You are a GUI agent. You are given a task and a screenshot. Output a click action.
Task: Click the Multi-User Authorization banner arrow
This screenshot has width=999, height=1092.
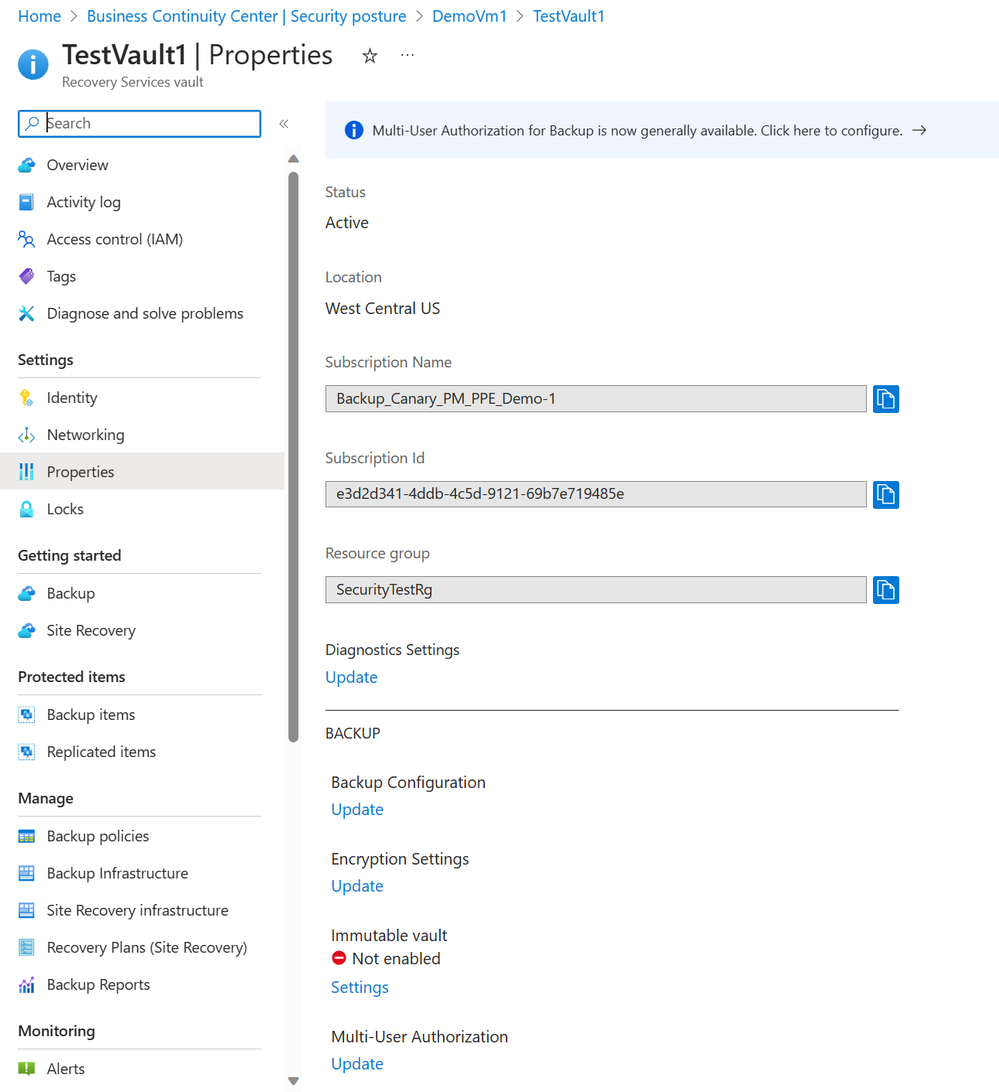[919, 130]
